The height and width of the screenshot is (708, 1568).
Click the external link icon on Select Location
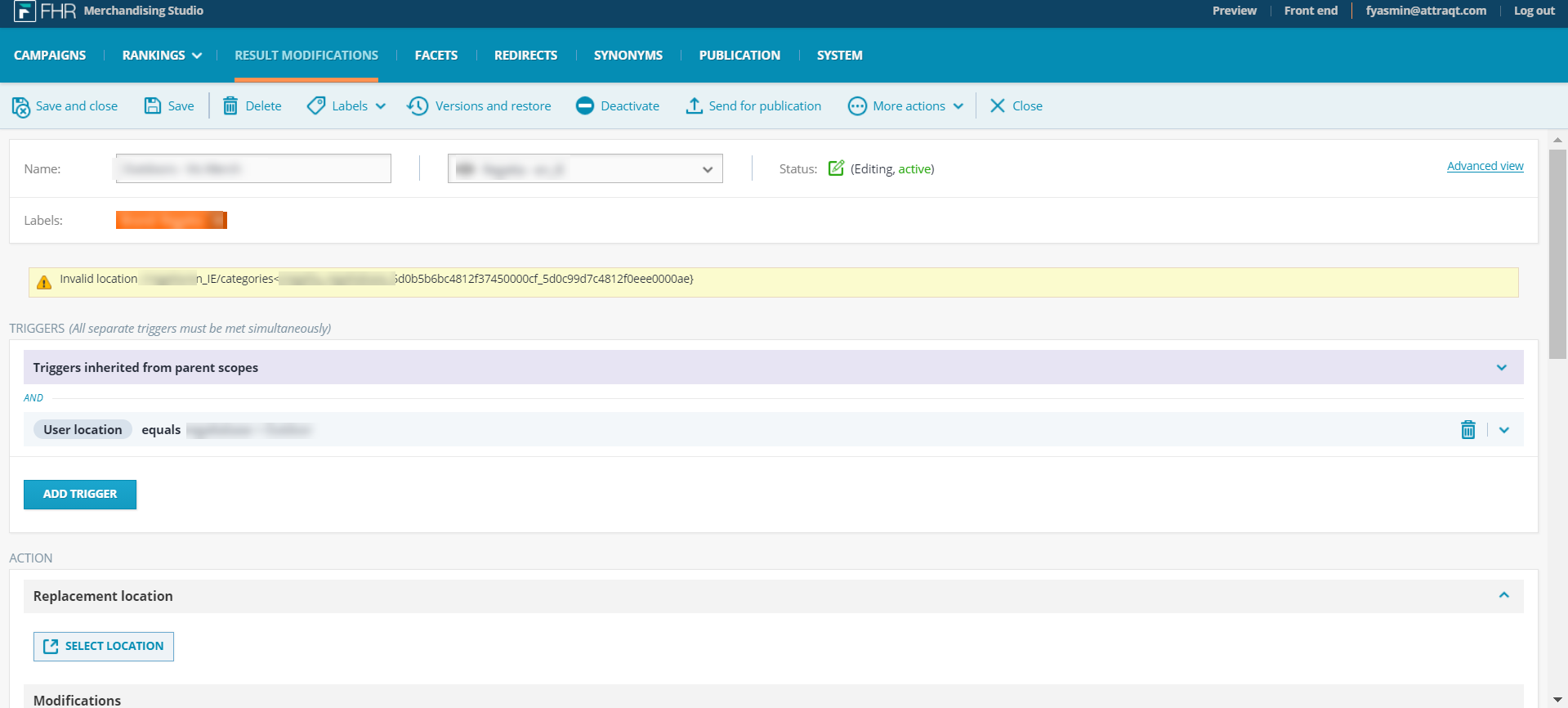point(51,647)
